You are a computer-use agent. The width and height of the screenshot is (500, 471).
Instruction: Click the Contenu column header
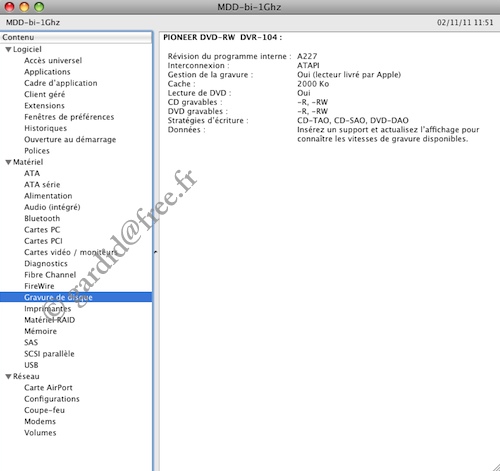[76, 37]
